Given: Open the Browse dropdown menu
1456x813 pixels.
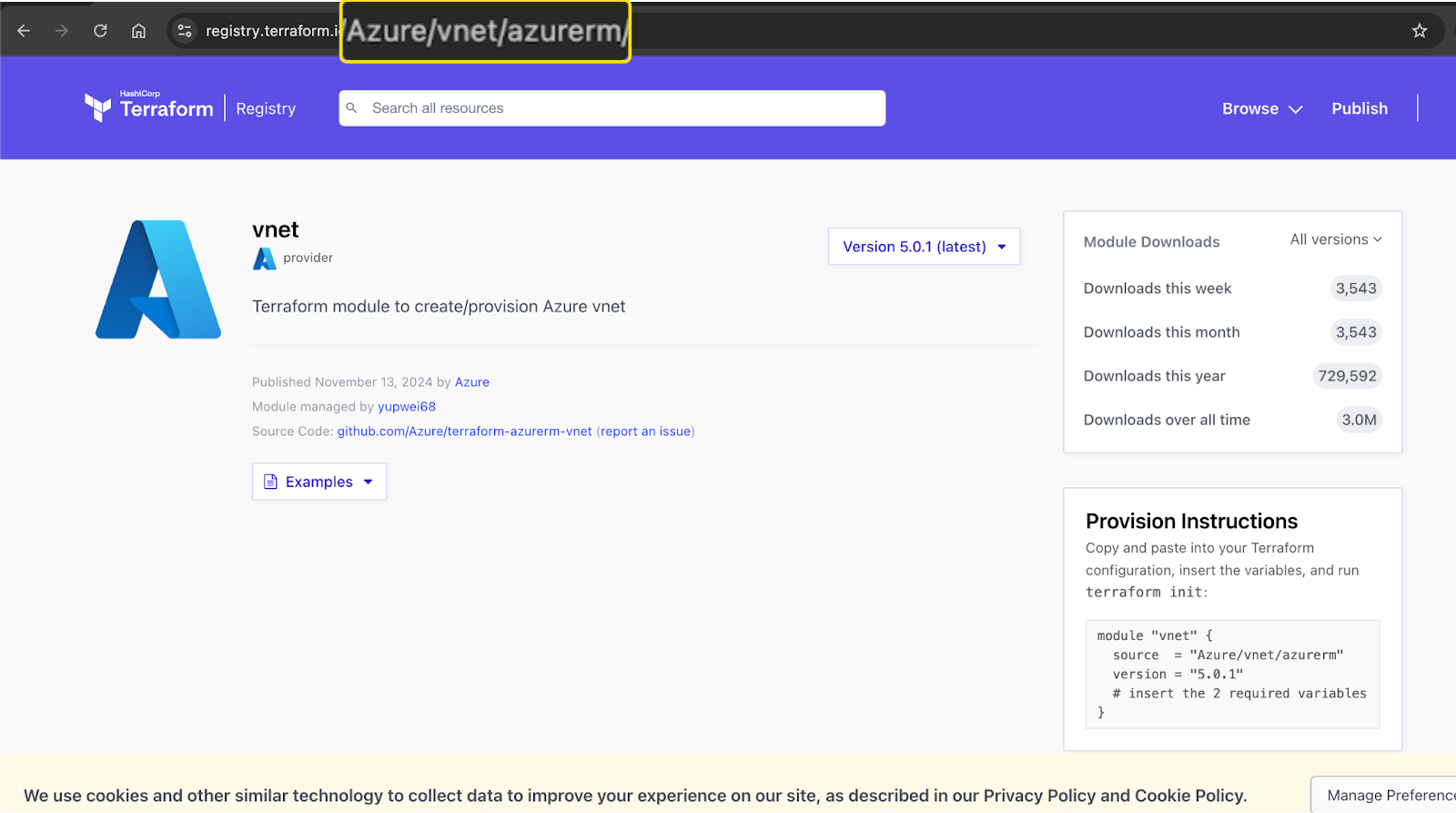Looking at the screenshot, I should pos(1262,108).
